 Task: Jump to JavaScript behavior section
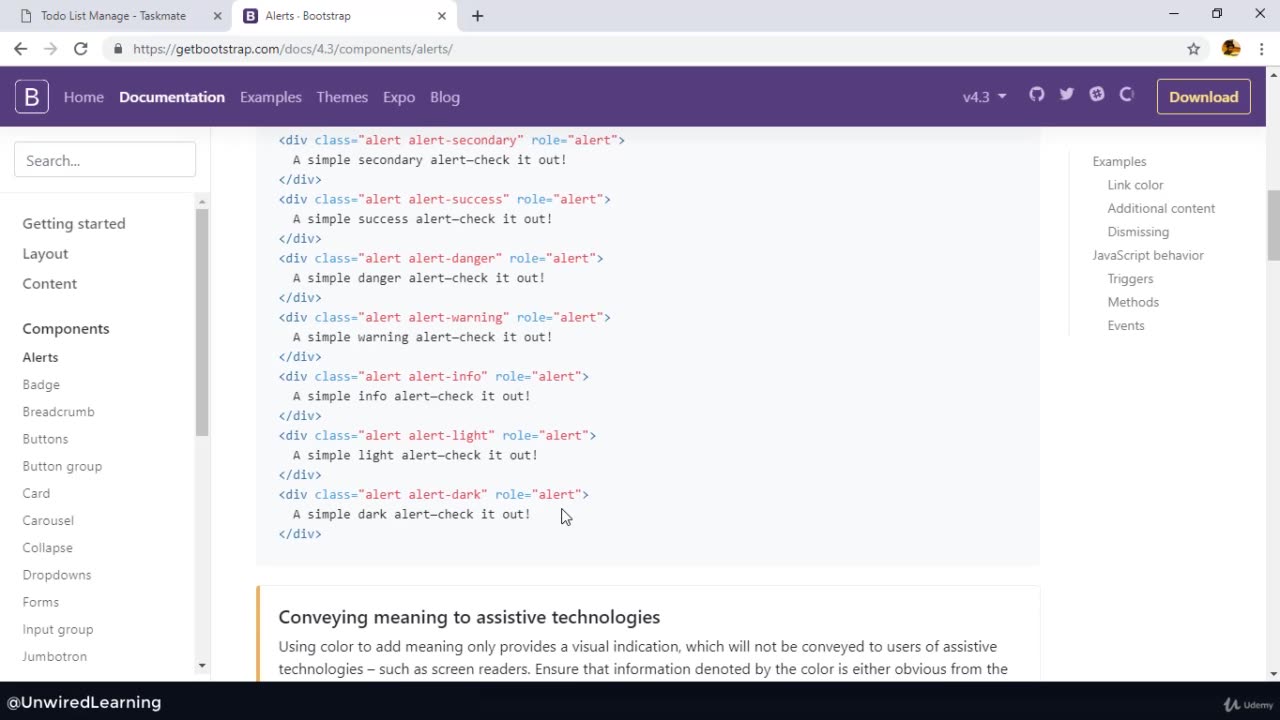[x=1148, y=255]
